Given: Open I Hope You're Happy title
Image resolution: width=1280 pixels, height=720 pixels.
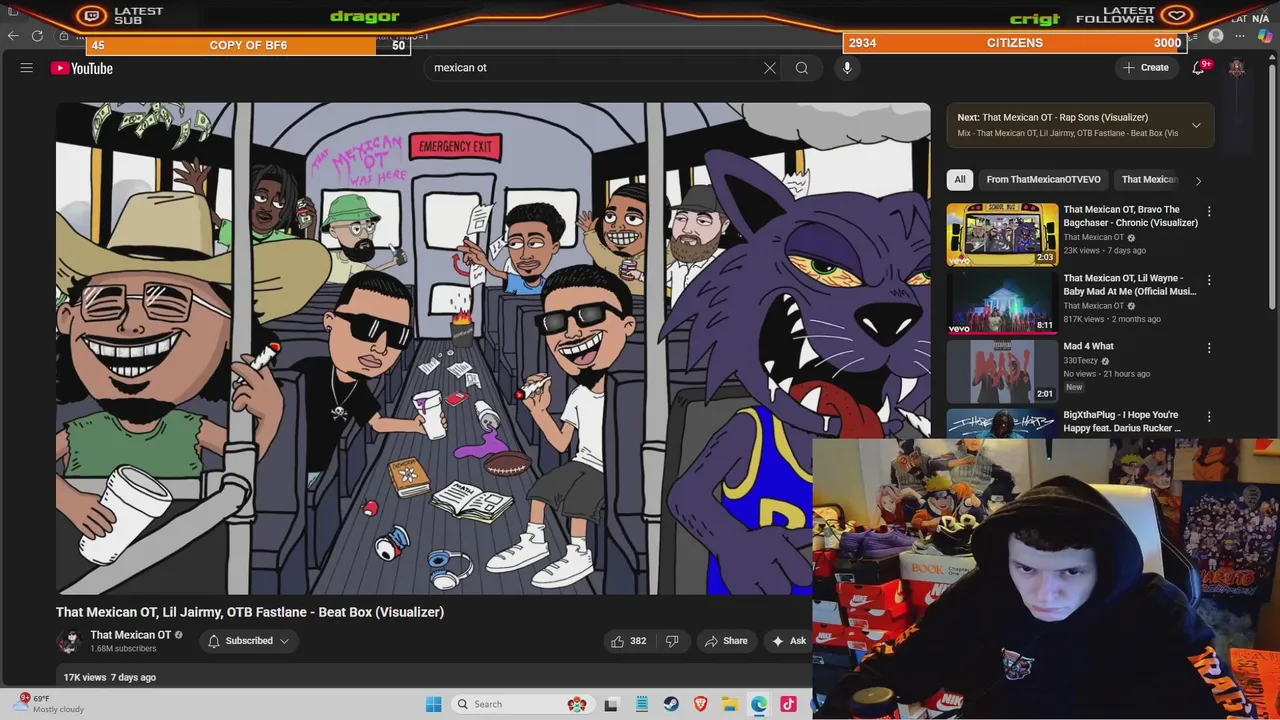Looking at the screenshot, I should point(1122,421).
